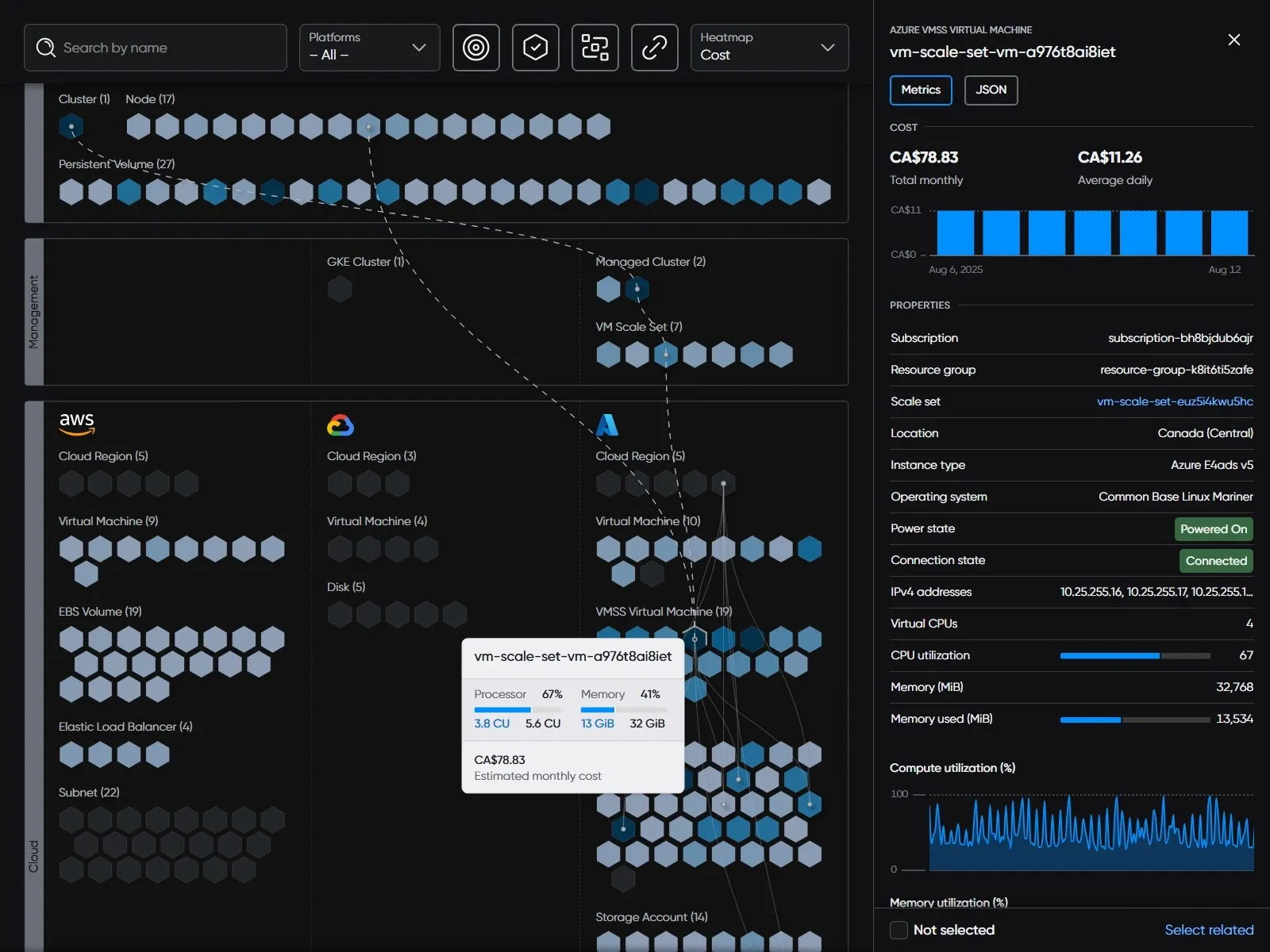Click CA$11.26 average daily cost

pyautogui.click(x=1110, y=157)
